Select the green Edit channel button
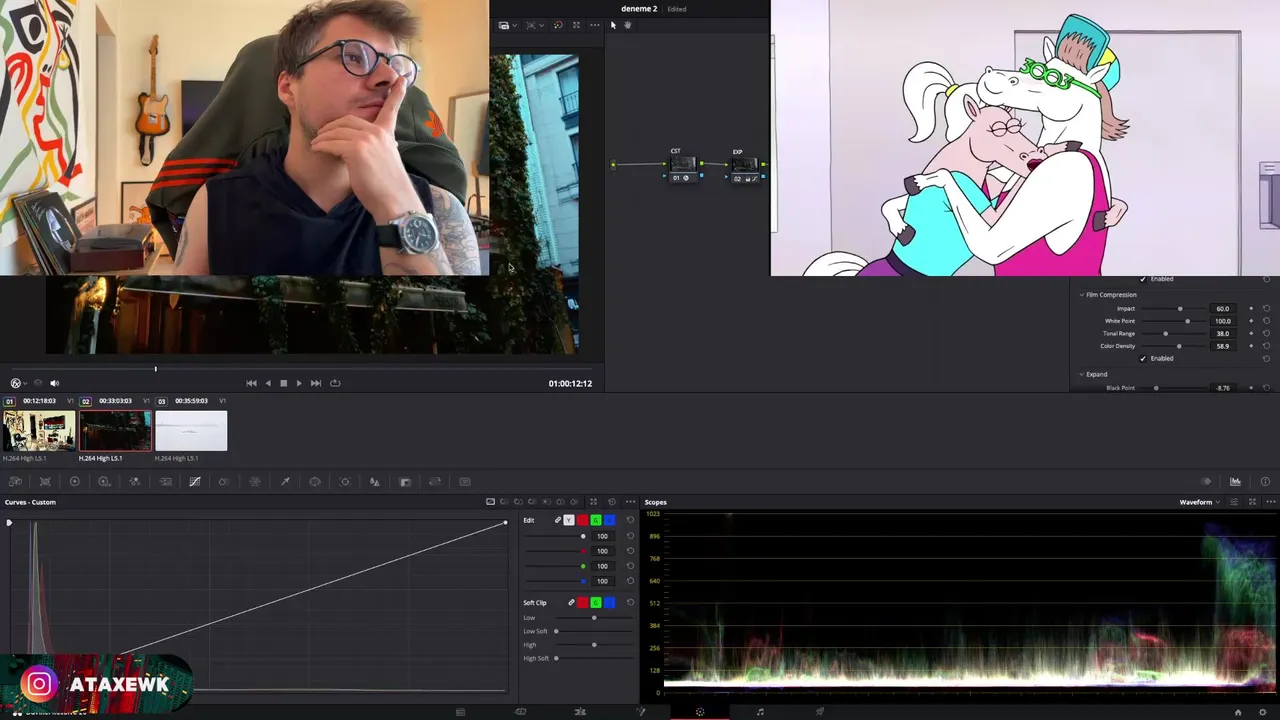 [596, 520]
